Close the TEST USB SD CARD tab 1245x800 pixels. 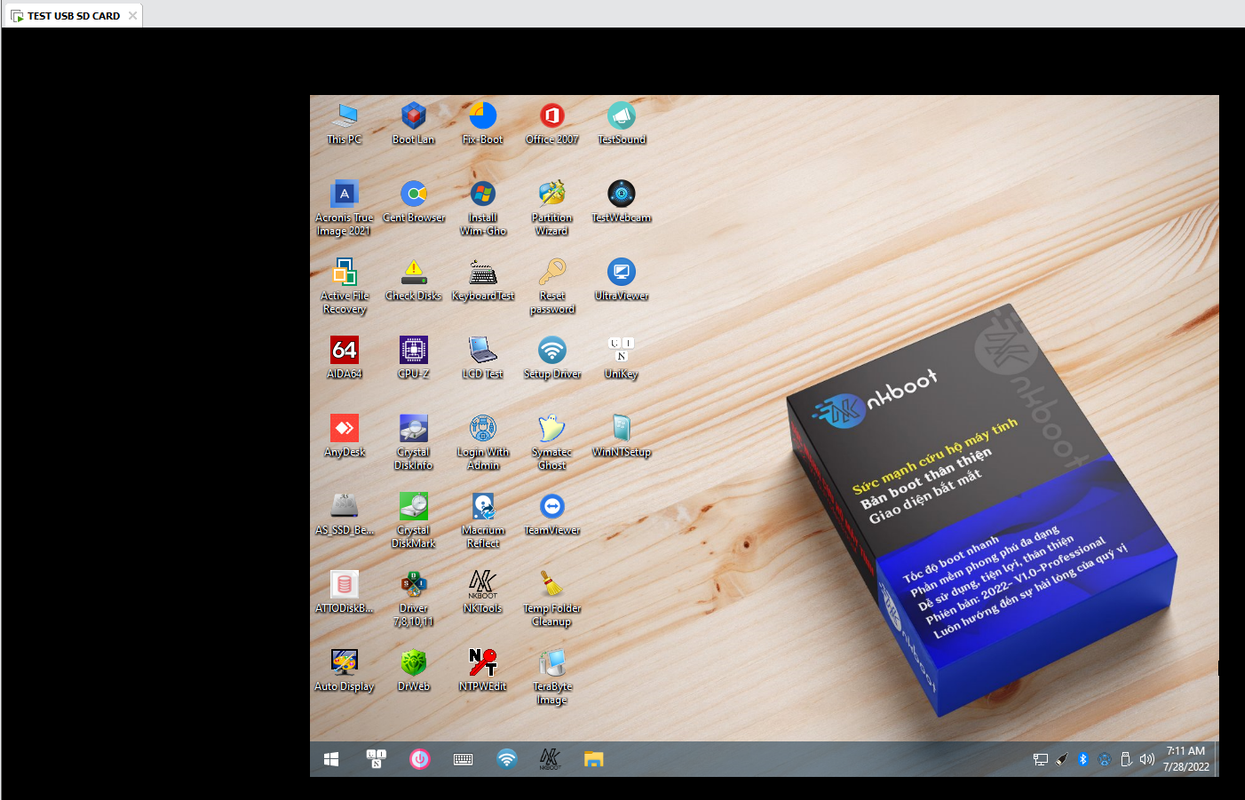click(133, 16)
